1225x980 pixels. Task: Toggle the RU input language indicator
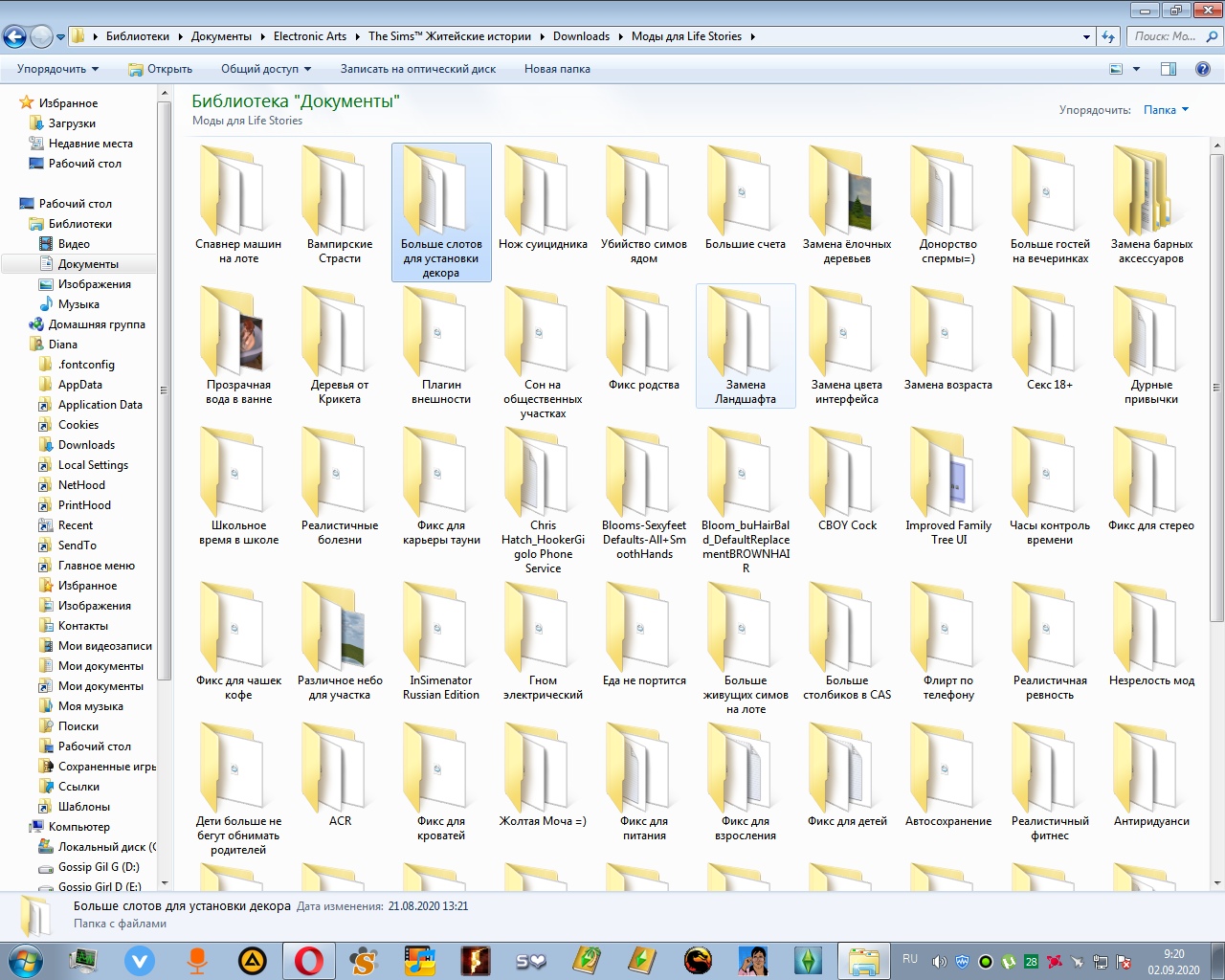pyautogui.click(x=910, y=959)
